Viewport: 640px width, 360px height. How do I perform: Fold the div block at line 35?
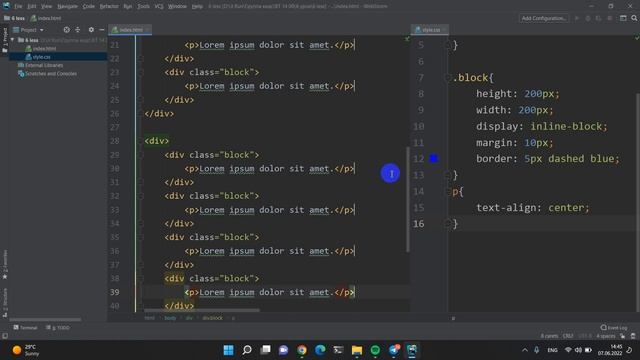[141, 237]
